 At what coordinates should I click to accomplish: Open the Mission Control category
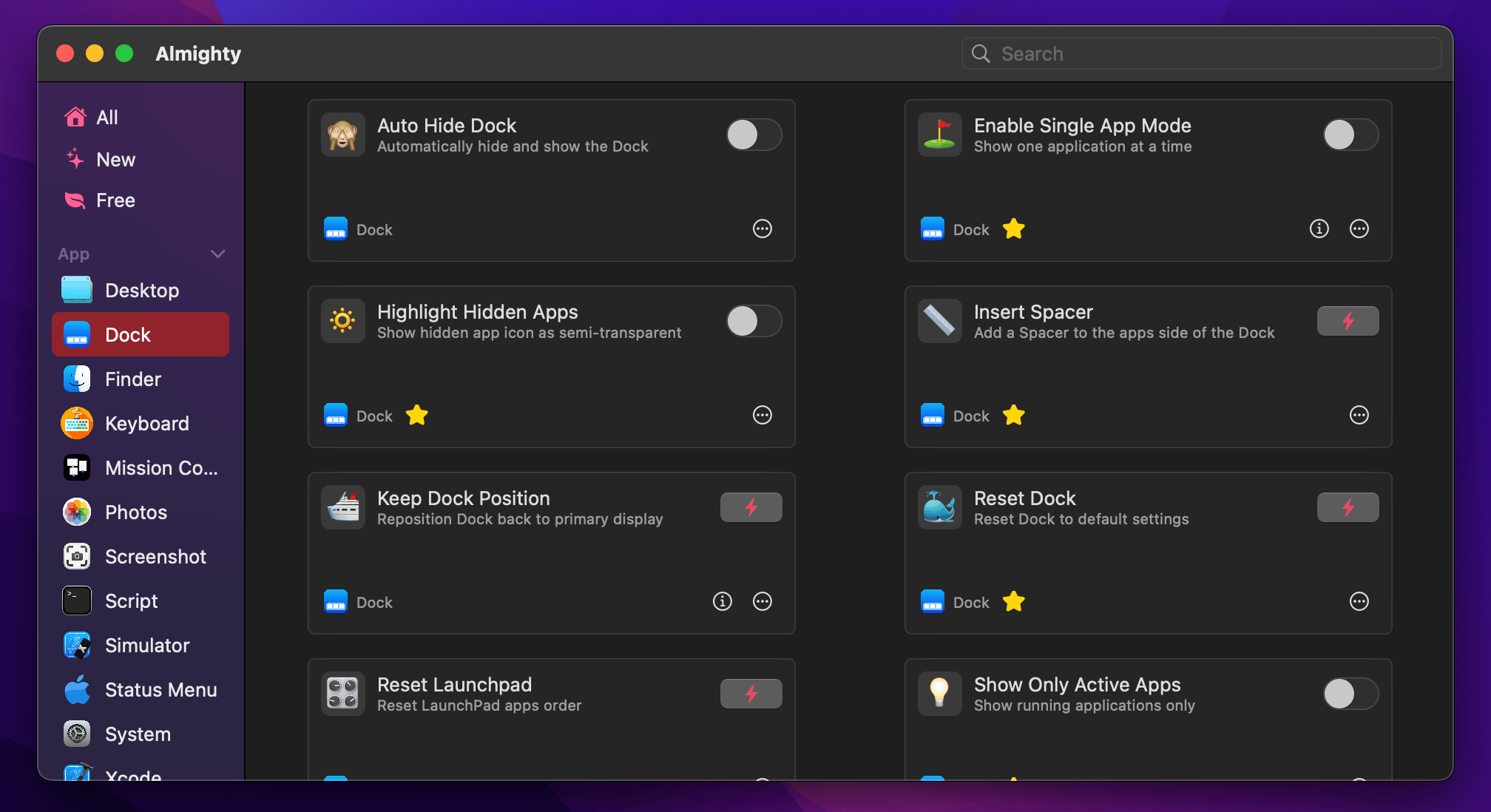(141, 467)
